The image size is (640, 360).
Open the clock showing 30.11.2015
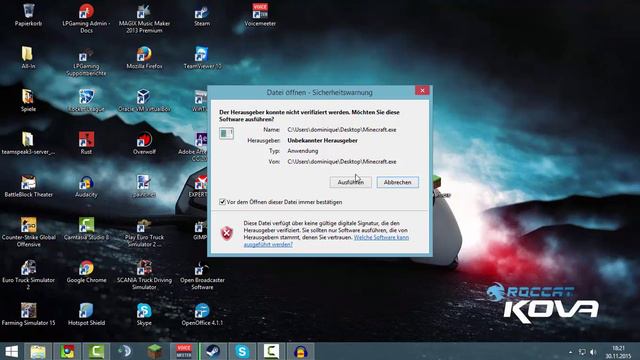[x=618, y=352]
